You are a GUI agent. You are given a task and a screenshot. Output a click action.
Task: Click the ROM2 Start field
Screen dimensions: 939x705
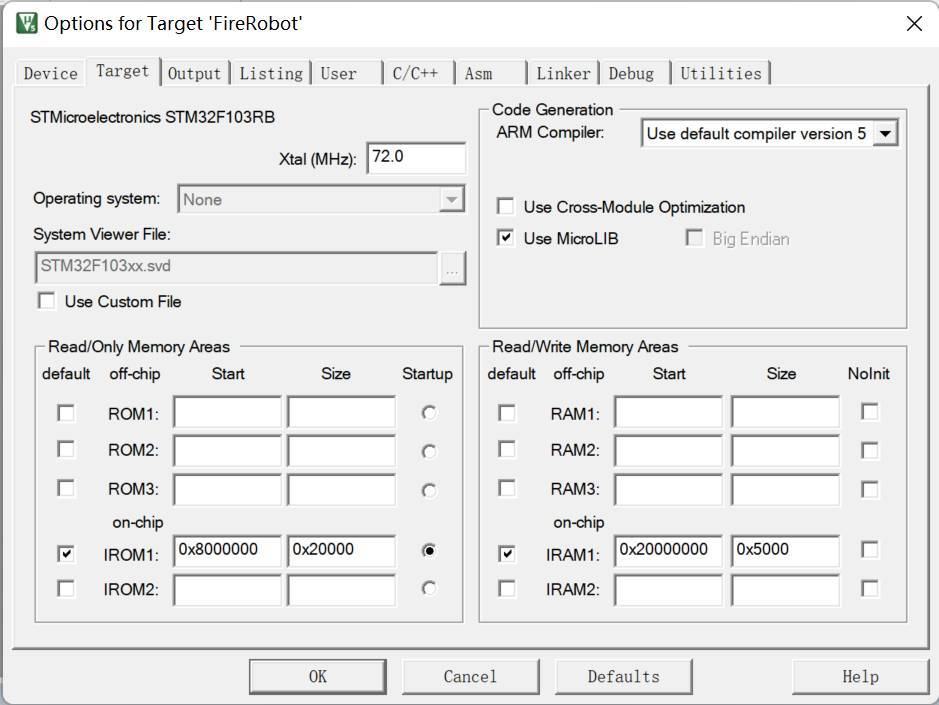(x=228, y=450)
